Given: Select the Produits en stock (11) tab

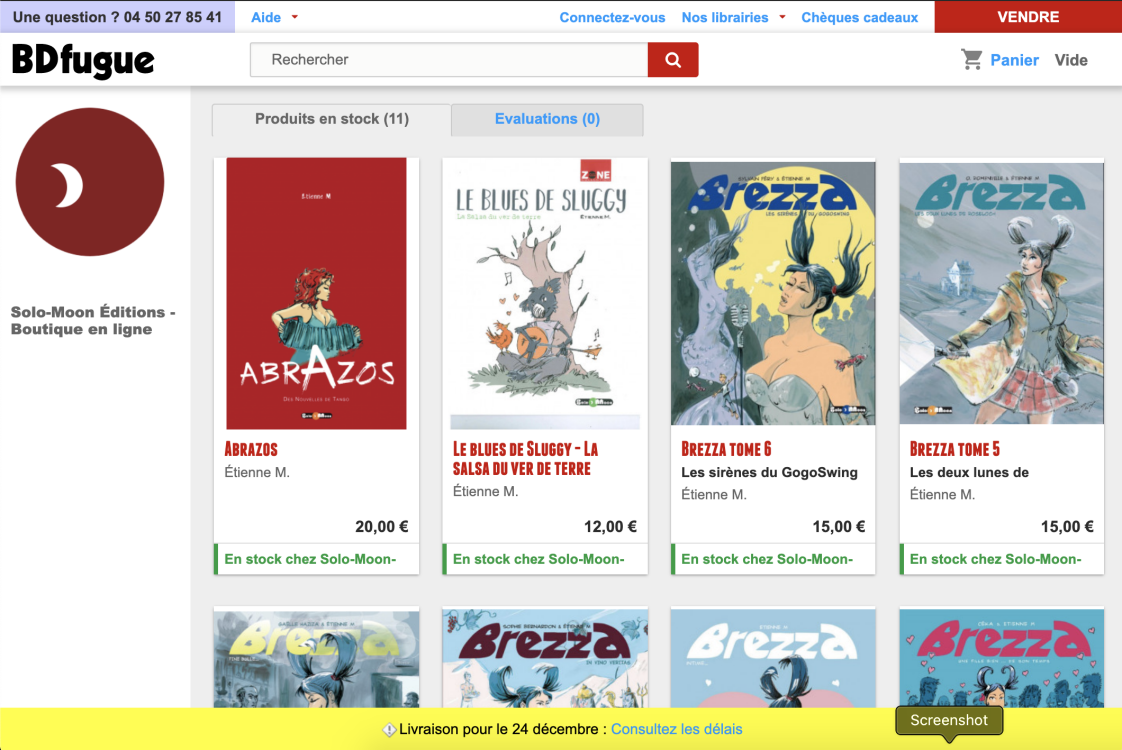Looking at the screenshot, I should (x=331, y=119).
